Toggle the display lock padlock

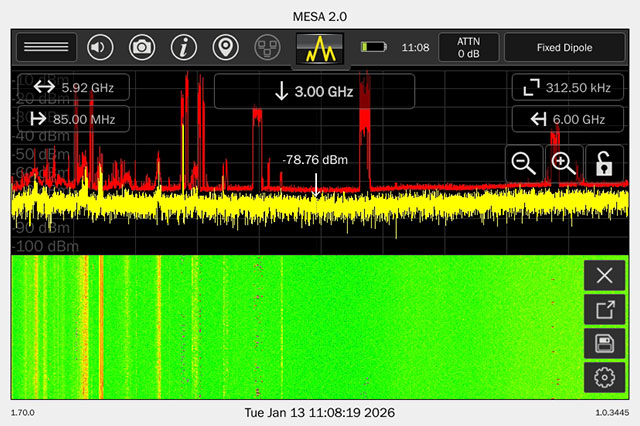(x=603, y=164)
